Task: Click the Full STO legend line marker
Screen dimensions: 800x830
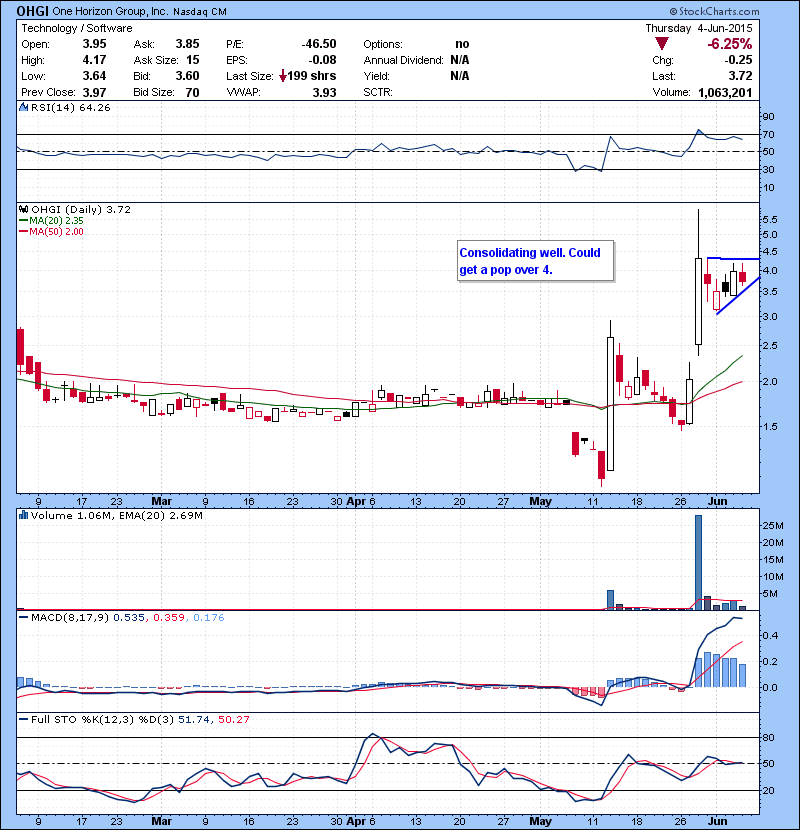Action: pos(23,719)
